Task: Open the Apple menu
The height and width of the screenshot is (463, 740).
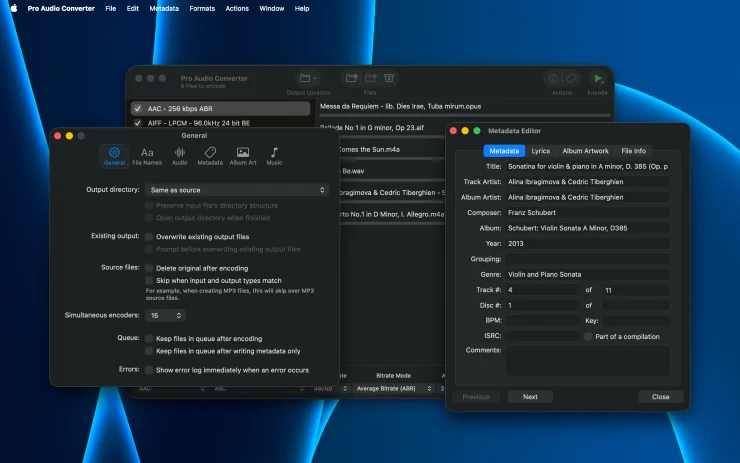Action: coord(14,8)
